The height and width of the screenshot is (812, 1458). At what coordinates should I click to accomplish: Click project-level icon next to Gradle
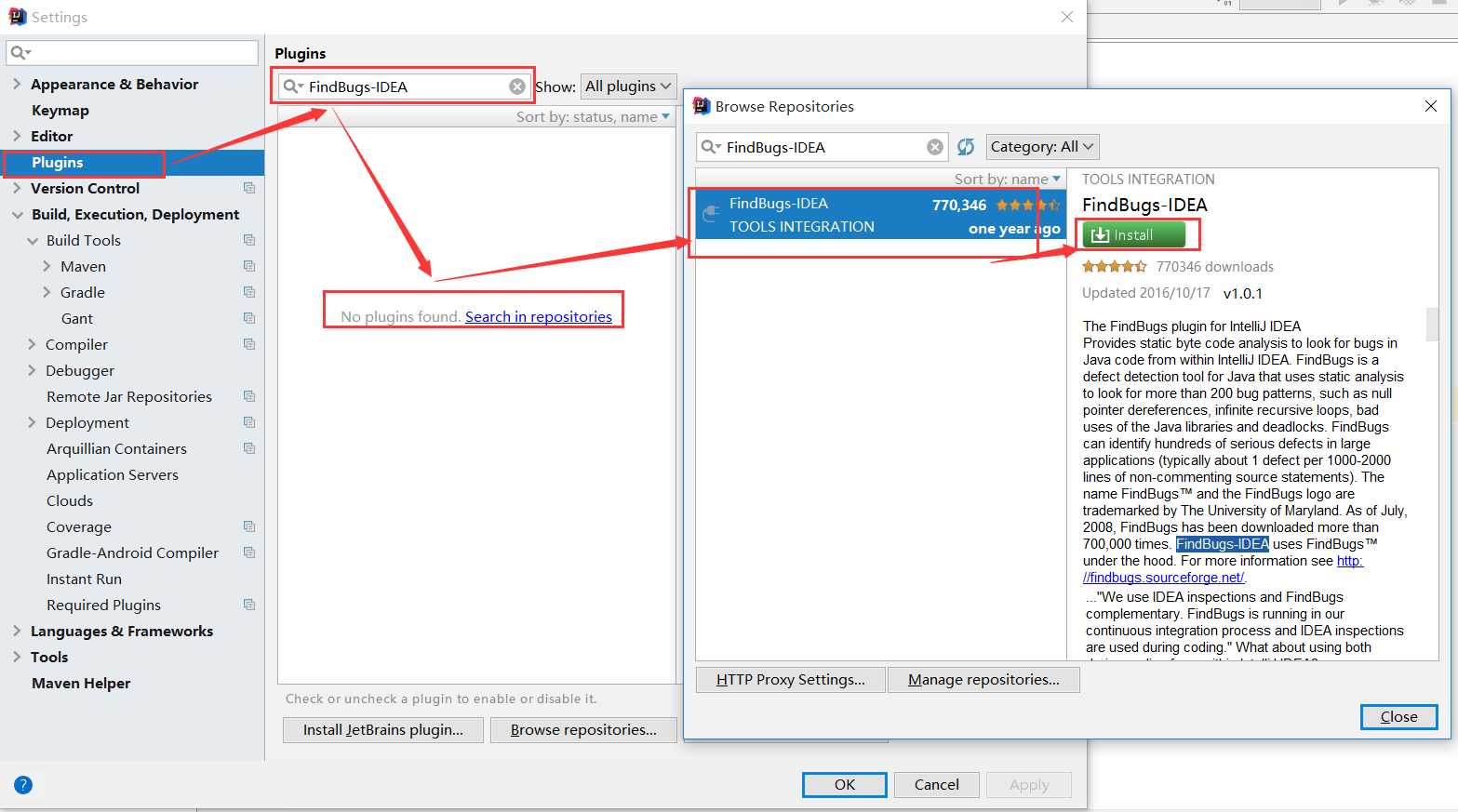click(249, 292)
